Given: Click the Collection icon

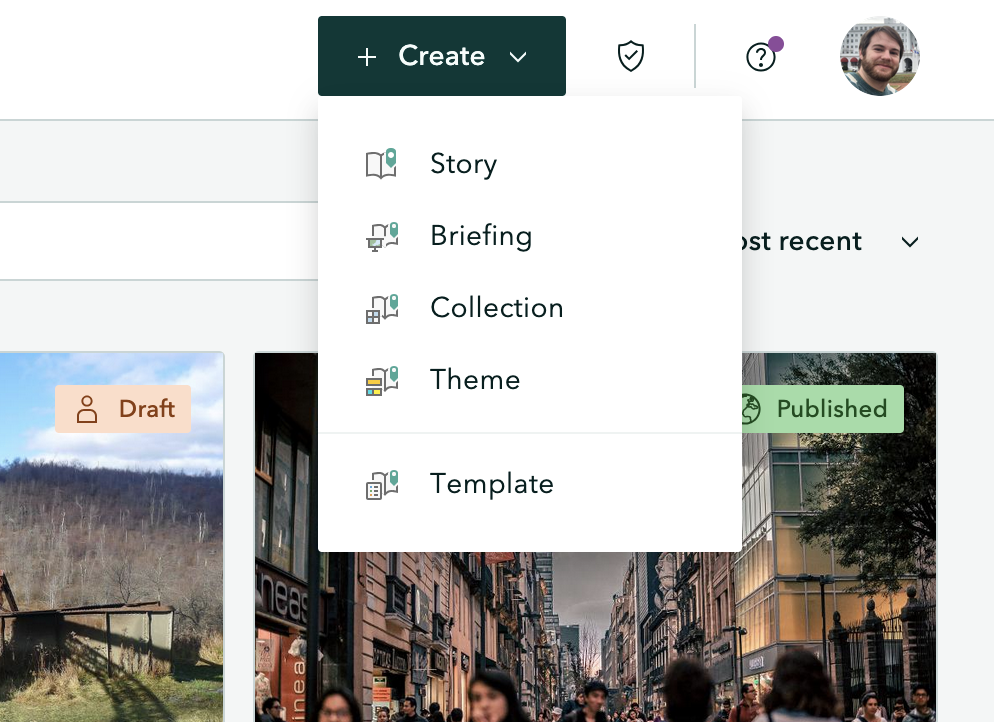Looking at the screenshot, I should pos(381,307).
